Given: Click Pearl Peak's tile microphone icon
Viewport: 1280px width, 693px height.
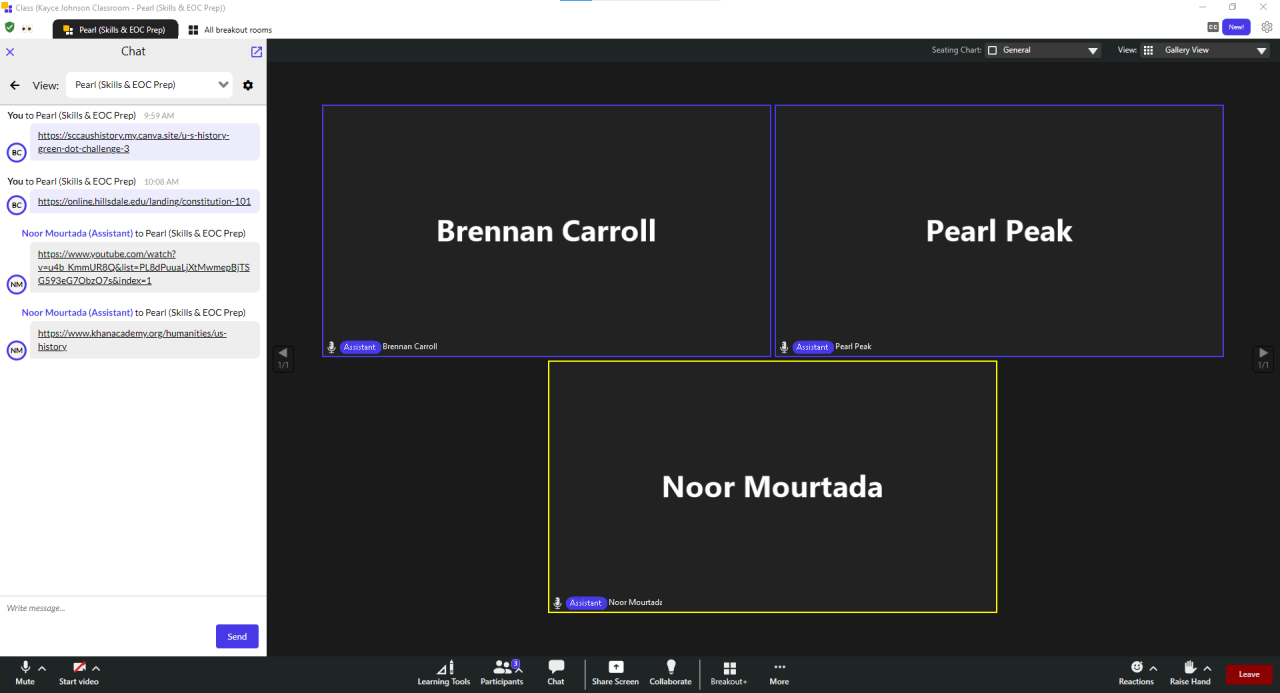Looking at the screenshot, I should pos(784,347).
